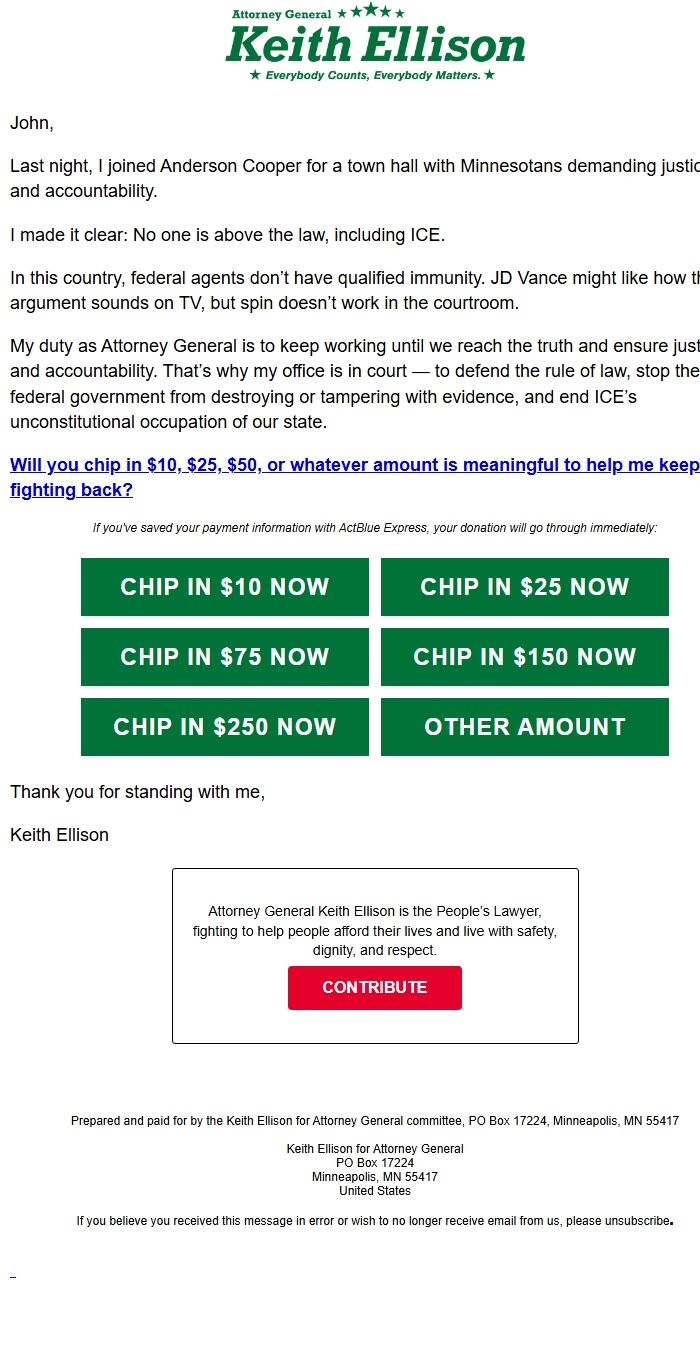
Task: Click the ActBlue Express payment notice text
Action: pyautogui.click(x=374, y=527)
